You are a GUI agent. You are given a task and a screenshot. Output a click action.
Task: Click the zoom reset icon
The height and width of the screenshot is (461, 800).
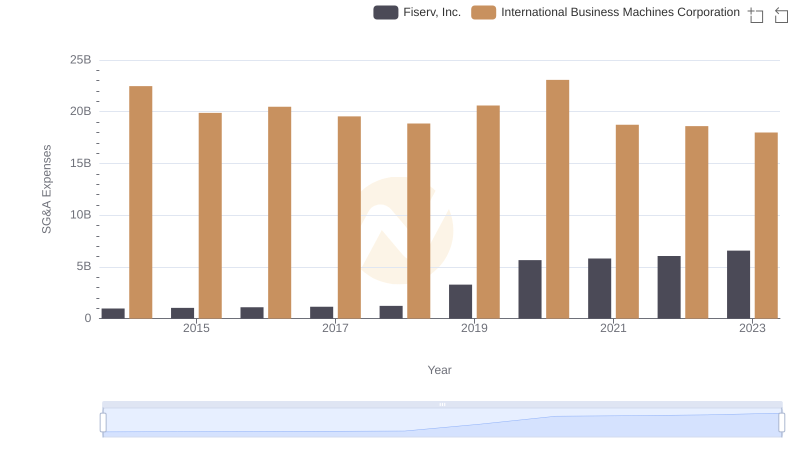[781, 15]
